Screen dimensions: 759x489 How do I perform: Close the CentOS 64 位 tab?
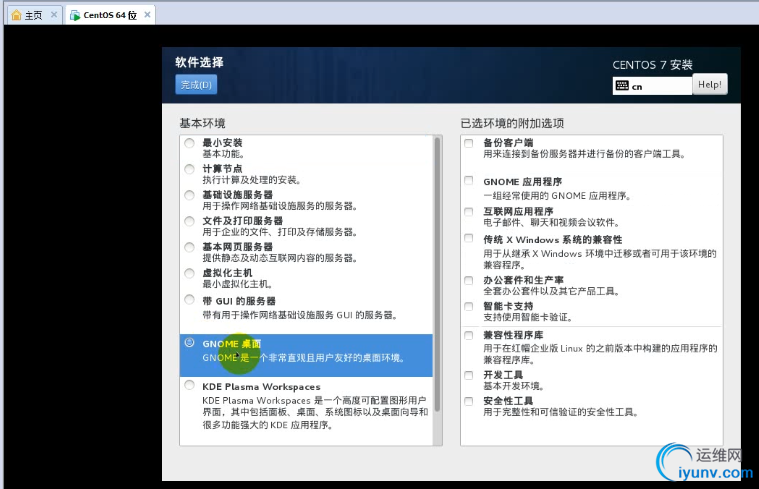click(x=147, y=15)
